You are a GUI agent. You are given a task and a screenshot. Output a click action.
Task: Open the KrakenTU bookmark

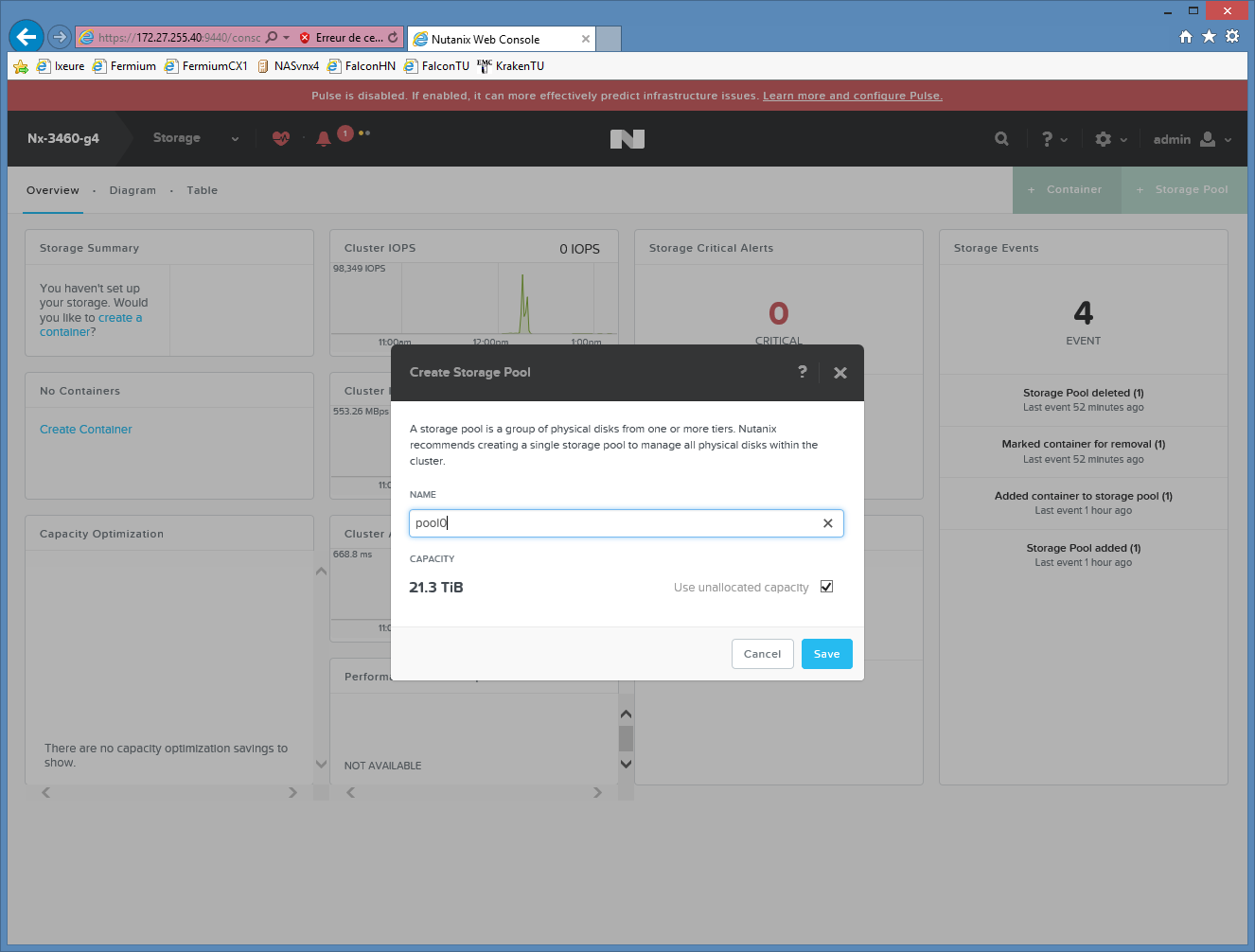[511, 66]
